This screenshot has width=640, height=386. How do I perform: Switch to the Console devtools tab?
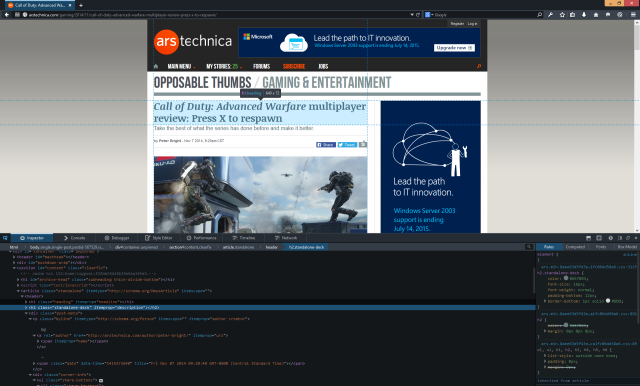pos(74,238)
